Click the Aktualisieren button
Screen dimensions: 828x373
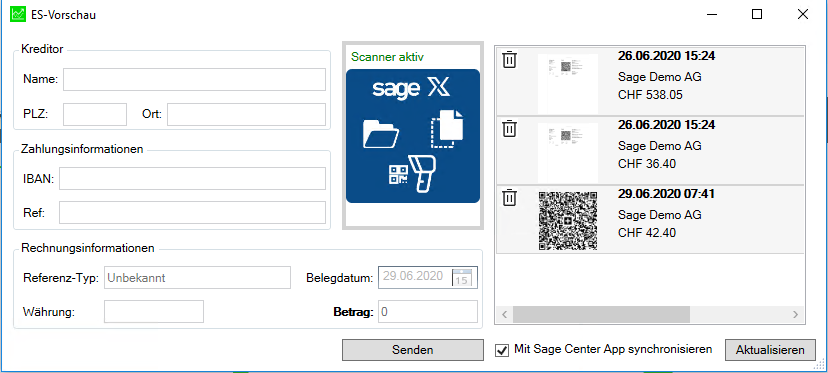point(770,350)
